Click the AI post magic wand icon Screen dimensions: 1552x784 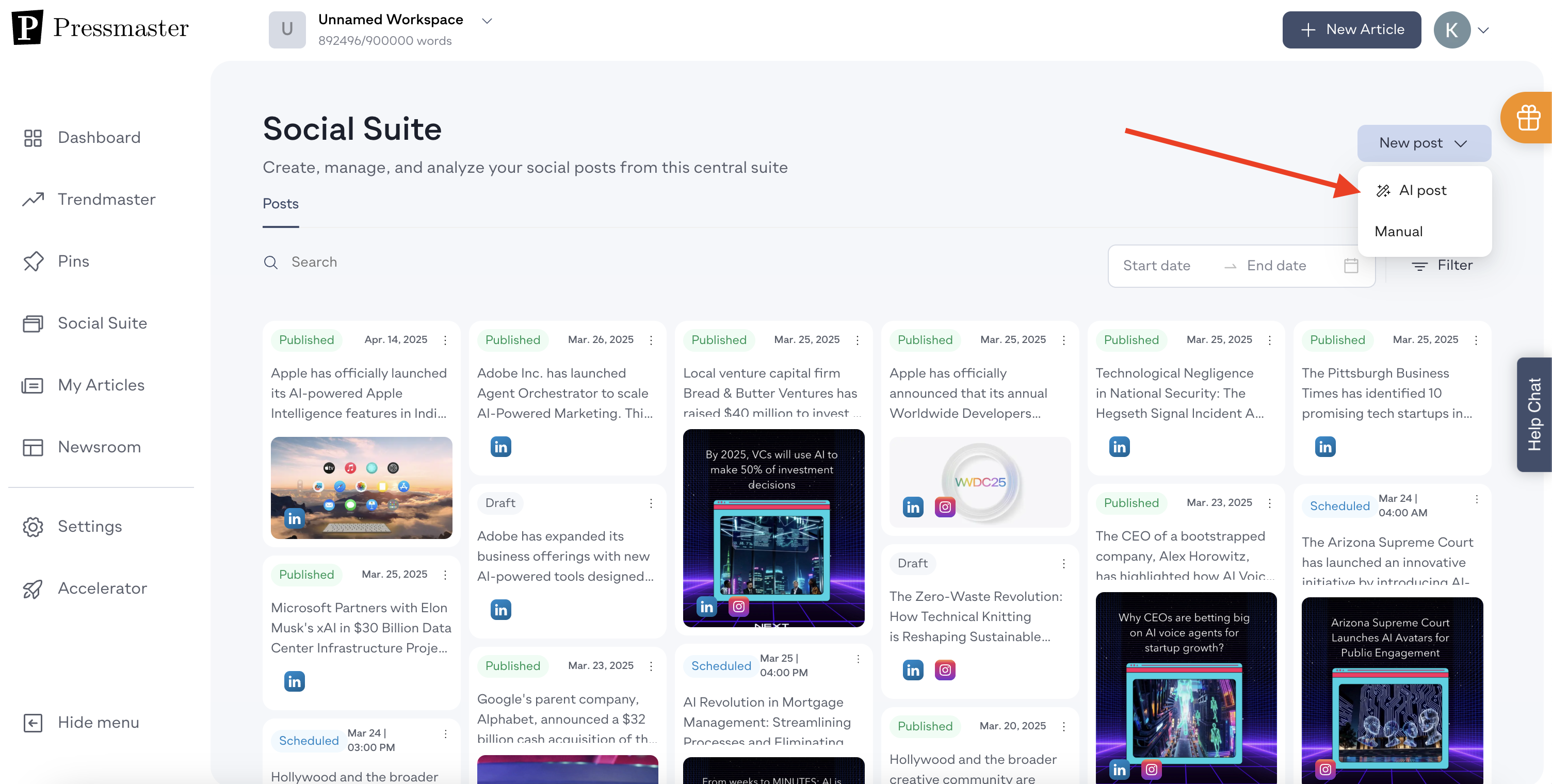[x=1383, y=191]
